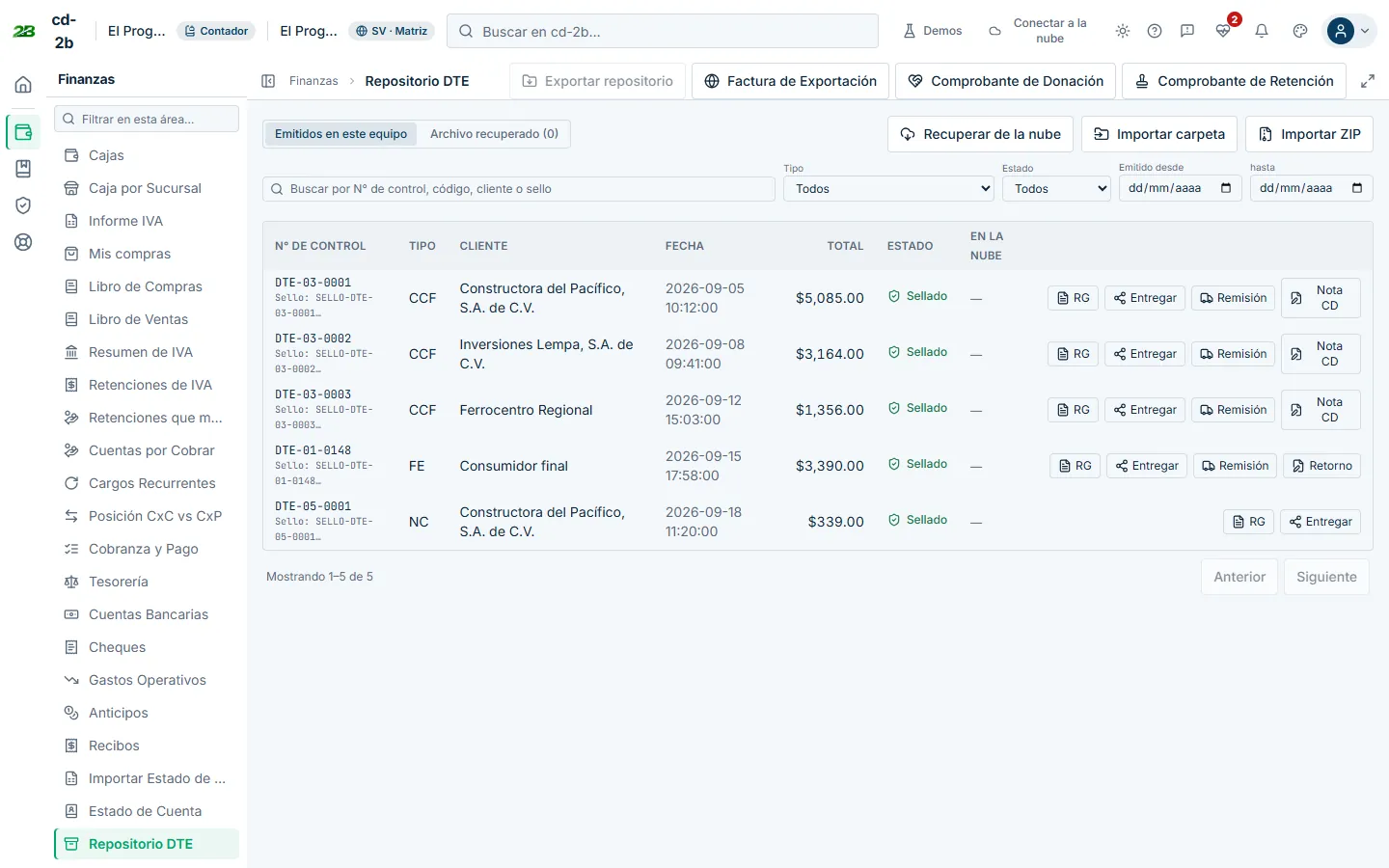Screen dimensions: 1389x868
Task: Click Remisión for DTE-03-0003
Action: tap(1234, 410)
